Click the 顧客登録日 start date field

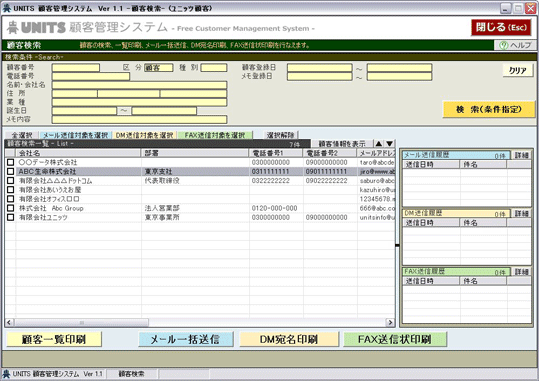click(320, 68)
